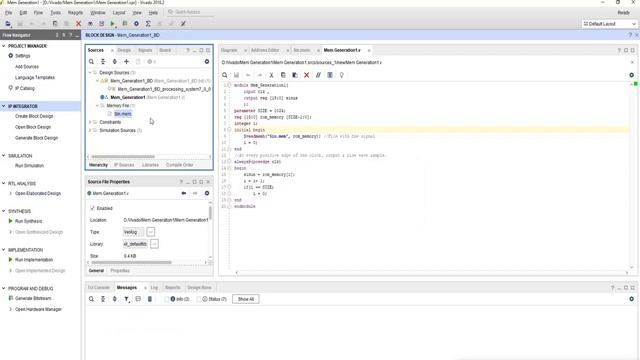Viewport: 640px width, 360px height.
Task: Open project icon in main toolbar
Action: (8, 24)
